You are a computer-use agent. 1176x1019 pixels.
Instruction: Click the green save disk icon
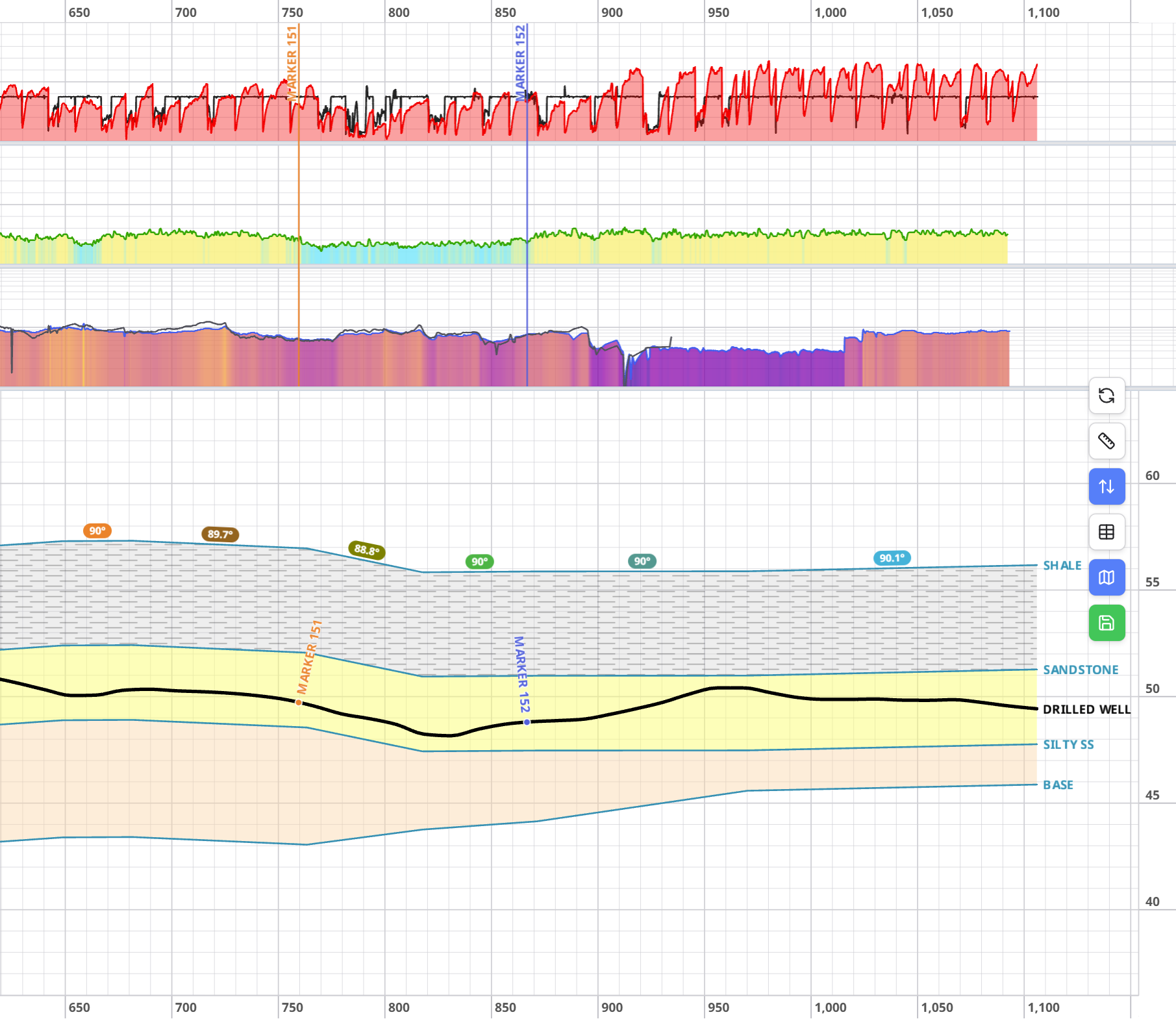click(x=1107, y=623)
